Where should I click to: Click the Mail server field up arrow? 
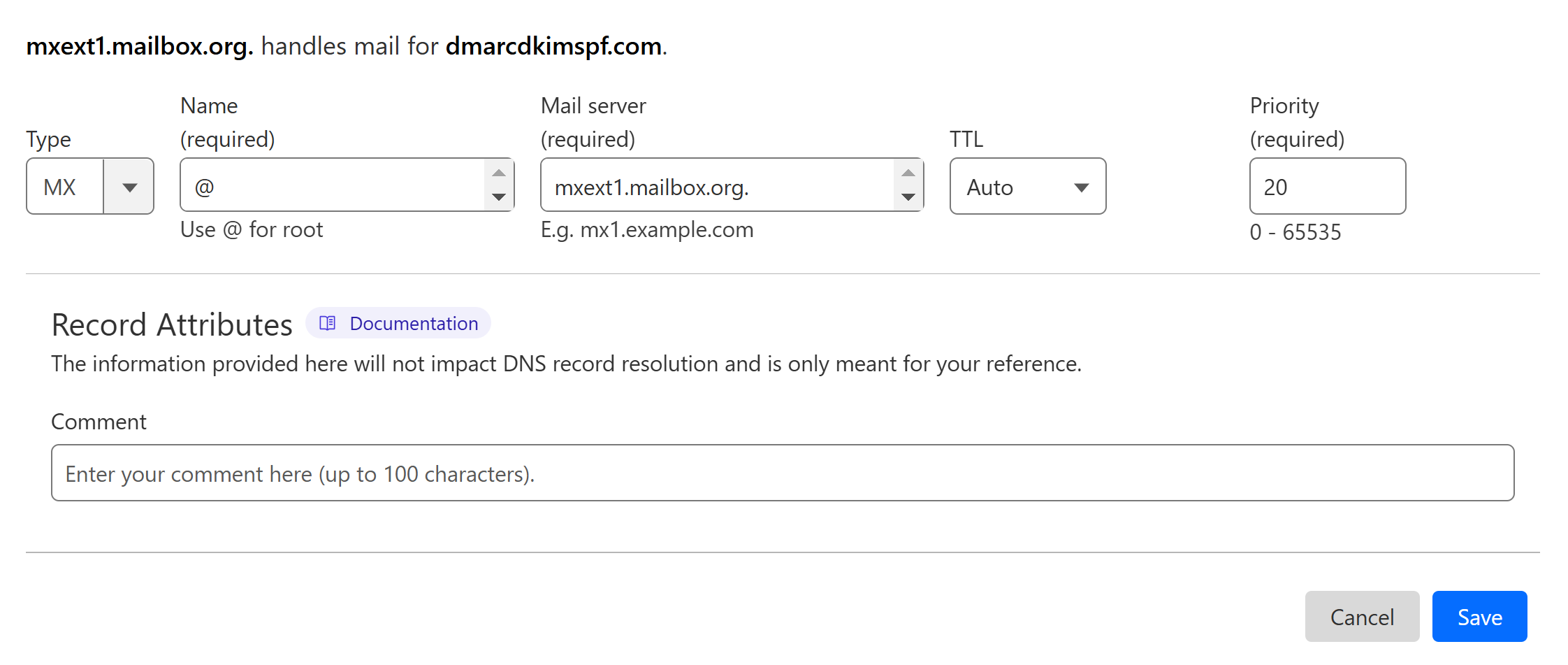908,173
